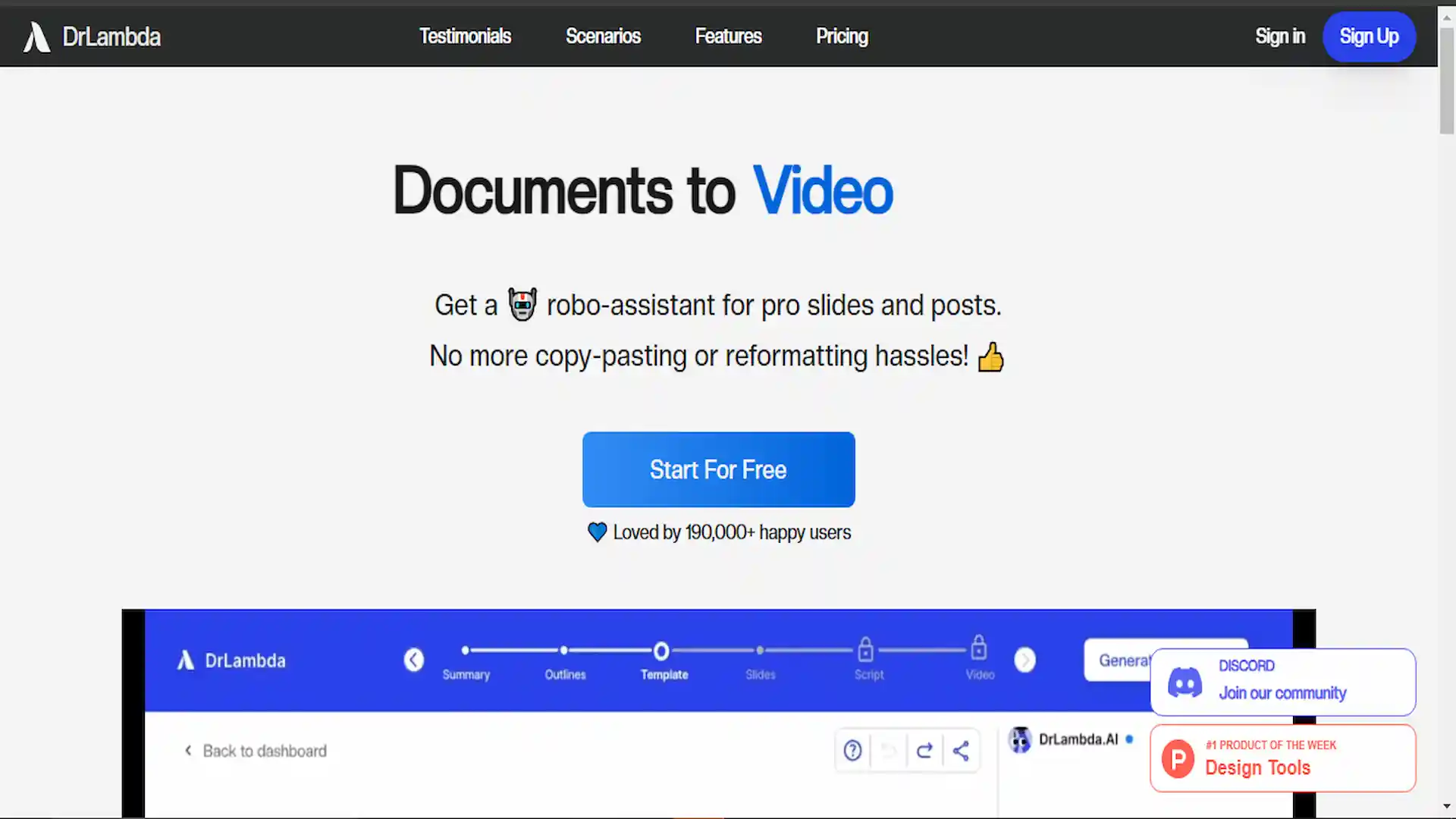Image resolution: width=1456 pixels, height=819 pixels.
Task: Click the Start For Free button
Action: tap(718, 469)
